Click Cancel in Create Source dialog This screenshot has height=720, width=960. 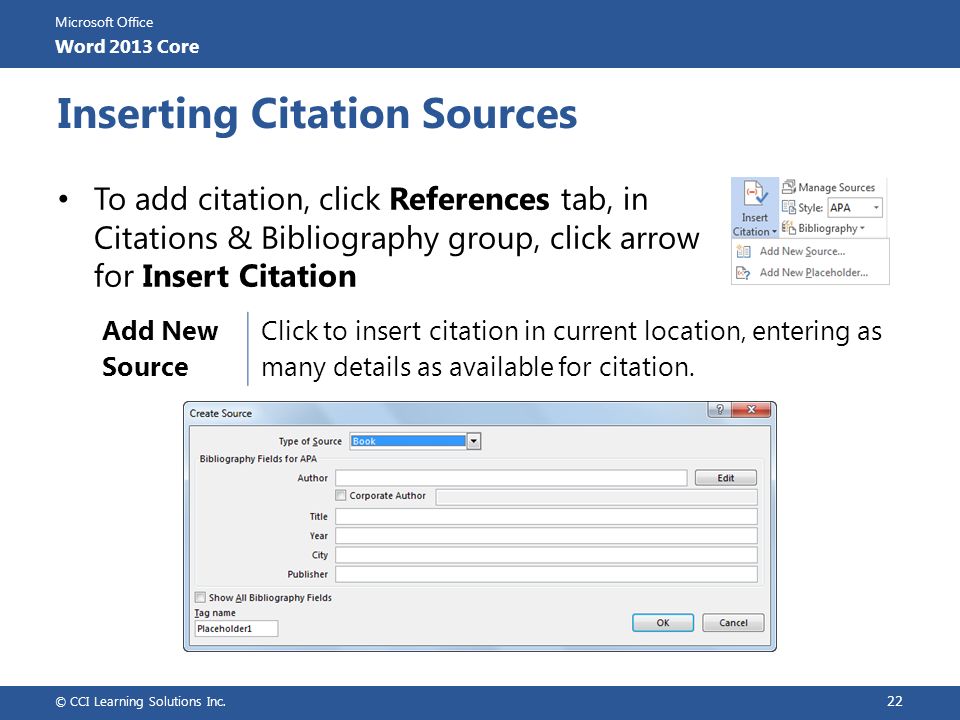click(x=733, y=623)
